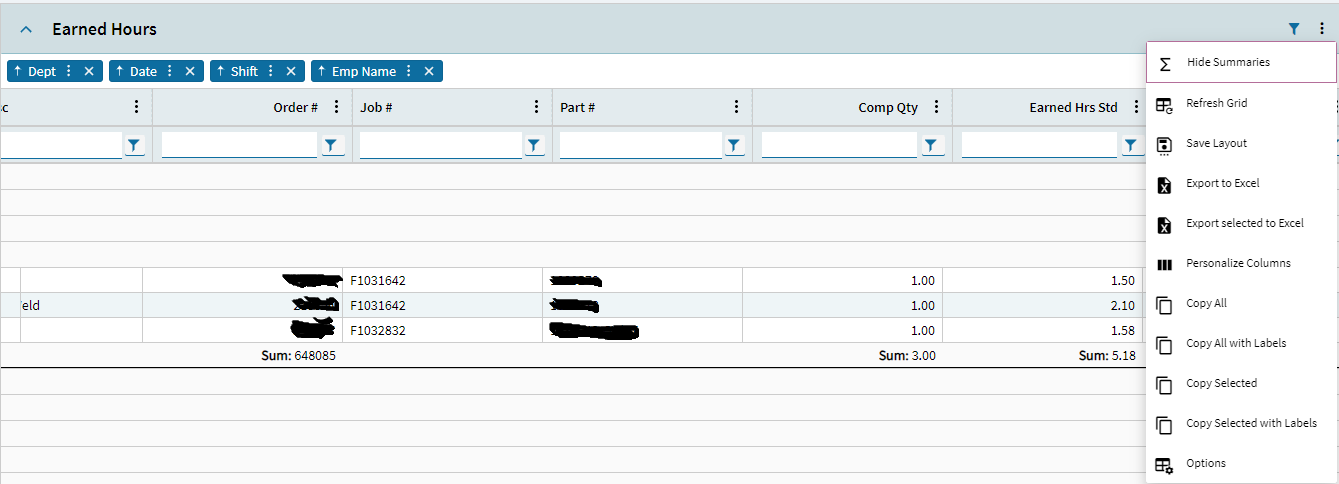Select Export to Excel menu entry
Image resolution: width=1339 pixels, height=484 pixels.
click(x=1222, y=183)
